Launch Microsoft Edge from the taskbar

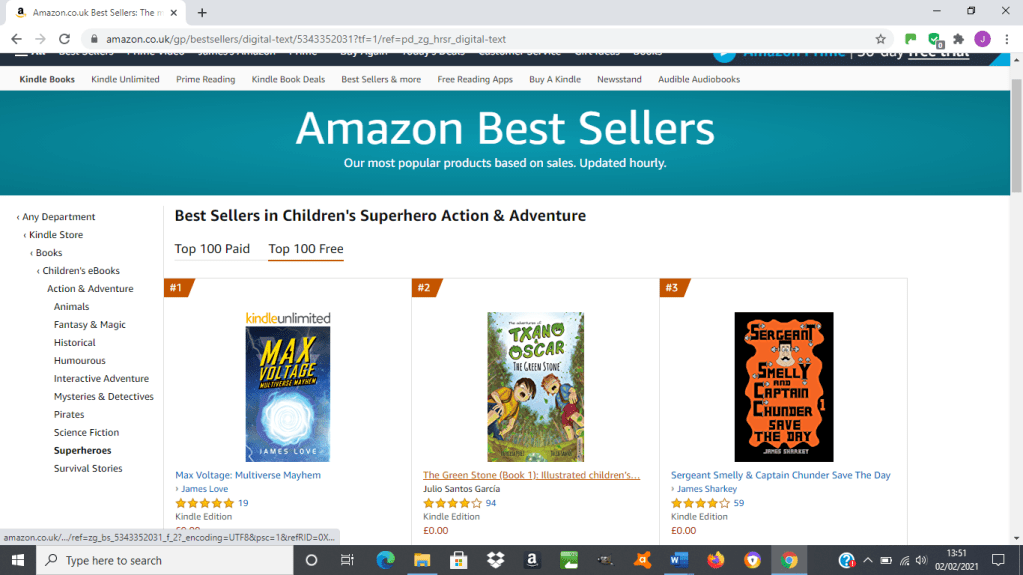(386, 560)
